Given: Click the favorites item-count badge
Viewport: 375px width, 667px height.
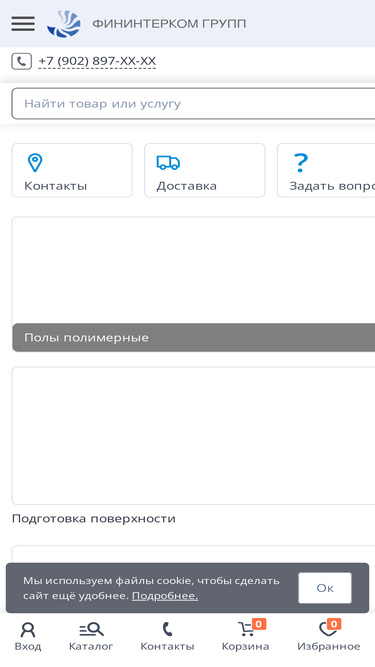Looking at the screenshot, I should pyautogui.click(x=334, y=624).
